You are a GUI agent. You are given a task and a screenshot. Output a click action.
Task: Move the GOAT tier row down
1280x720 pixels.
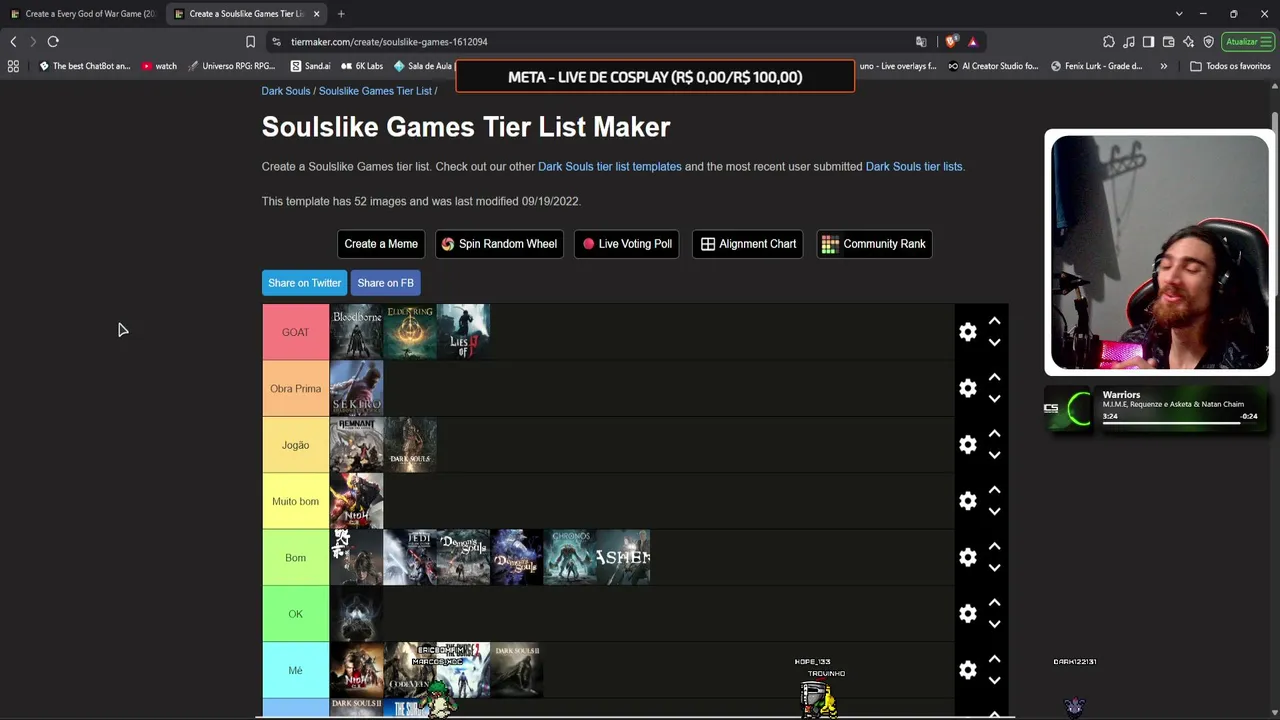coord(994,342)
